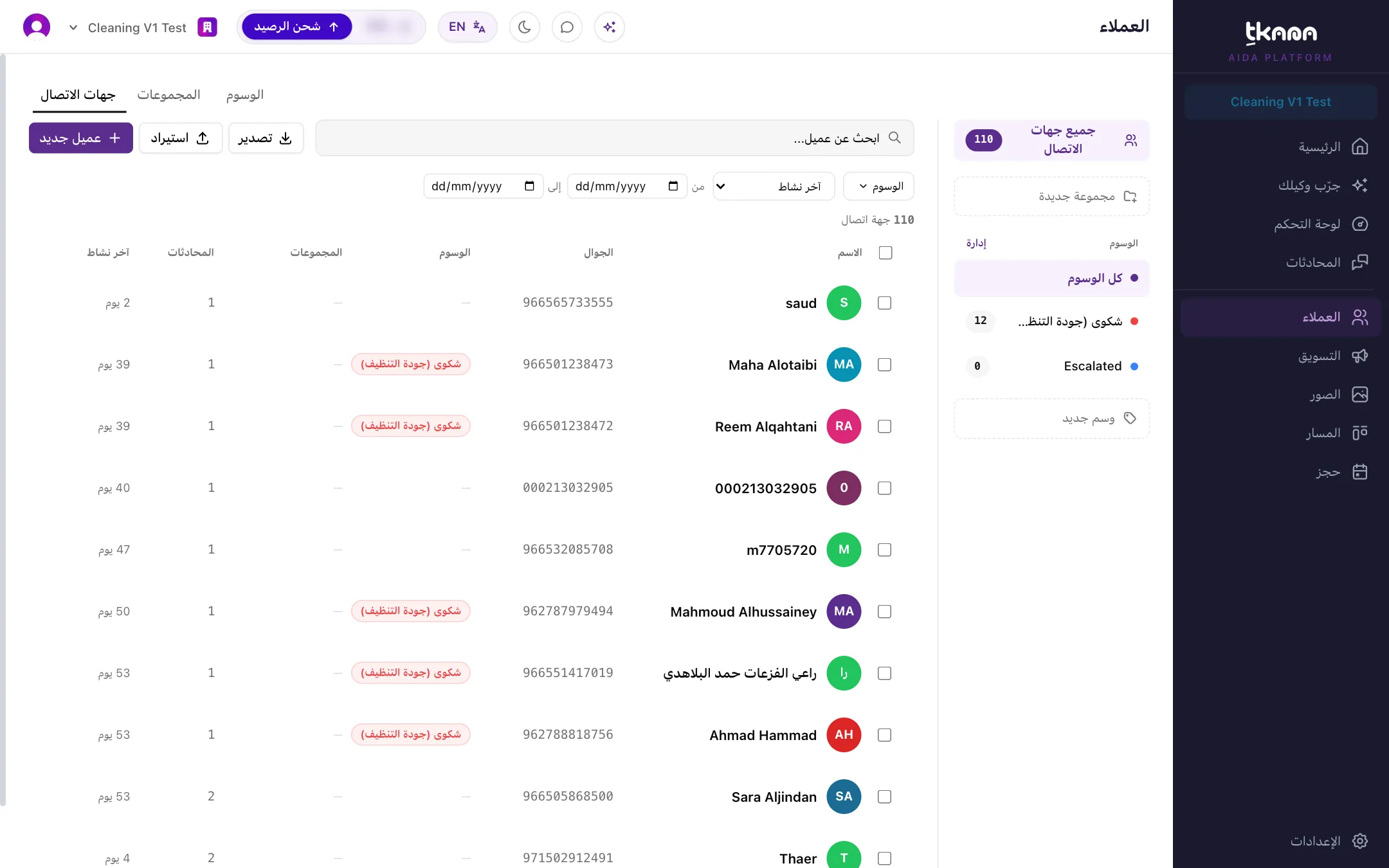Click مجموعة جديدة new group button
Screen dimensions: 1389x868
point(1051,196)
